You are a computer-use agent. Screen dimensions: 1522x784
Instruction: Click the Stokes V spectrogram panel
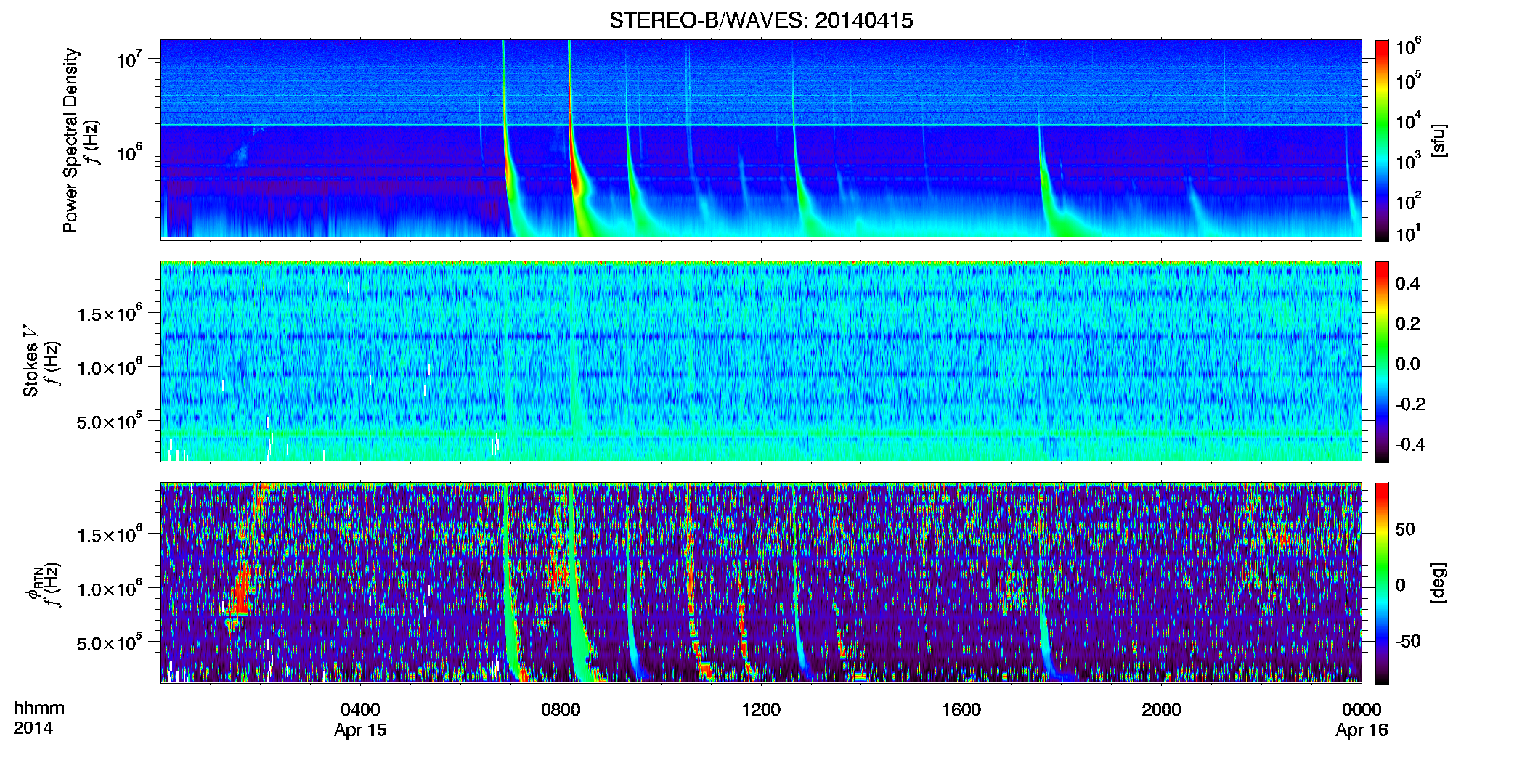coord(761,362)
